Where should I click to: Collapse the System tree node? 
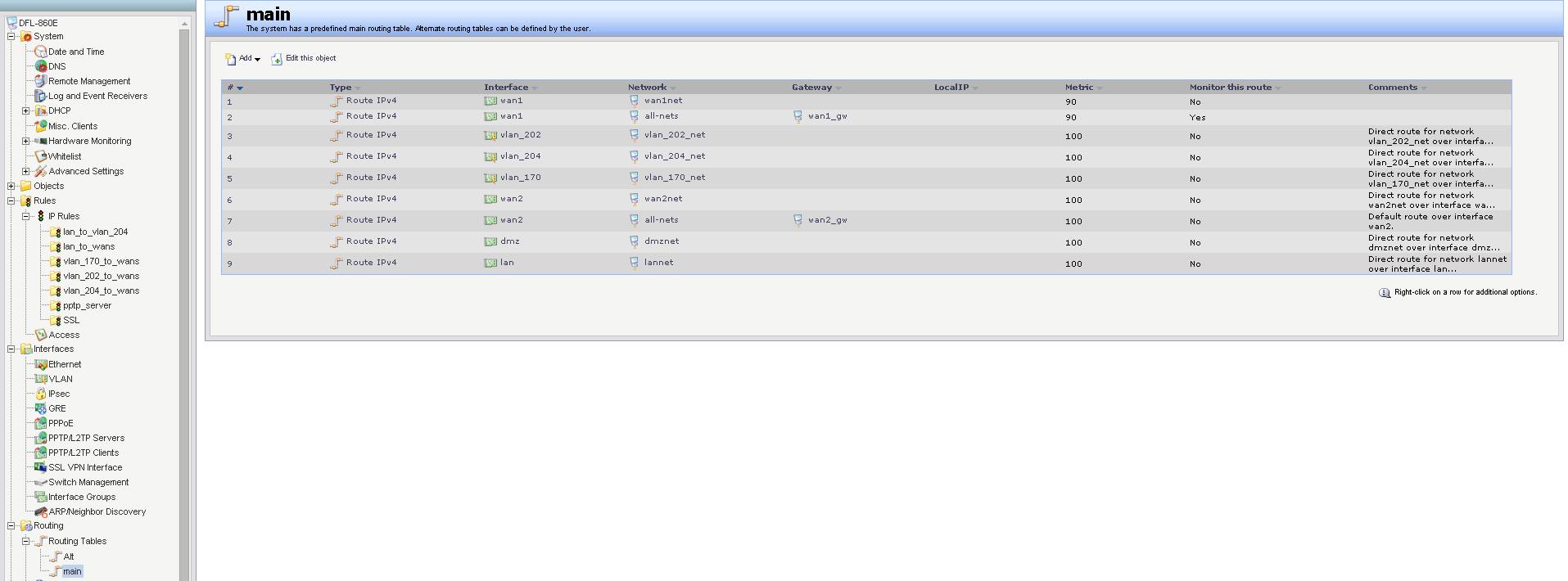pyautogui.click(x=11, y=36)
